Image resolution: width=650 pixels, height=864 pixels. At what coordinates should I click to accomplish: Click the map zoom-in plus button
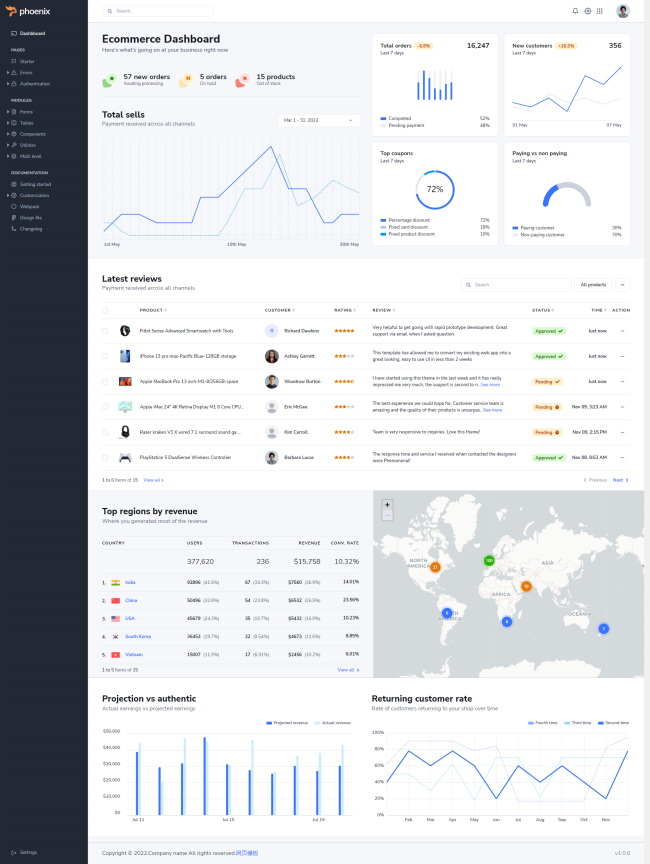pyautogui.click(x=387, y=505)
